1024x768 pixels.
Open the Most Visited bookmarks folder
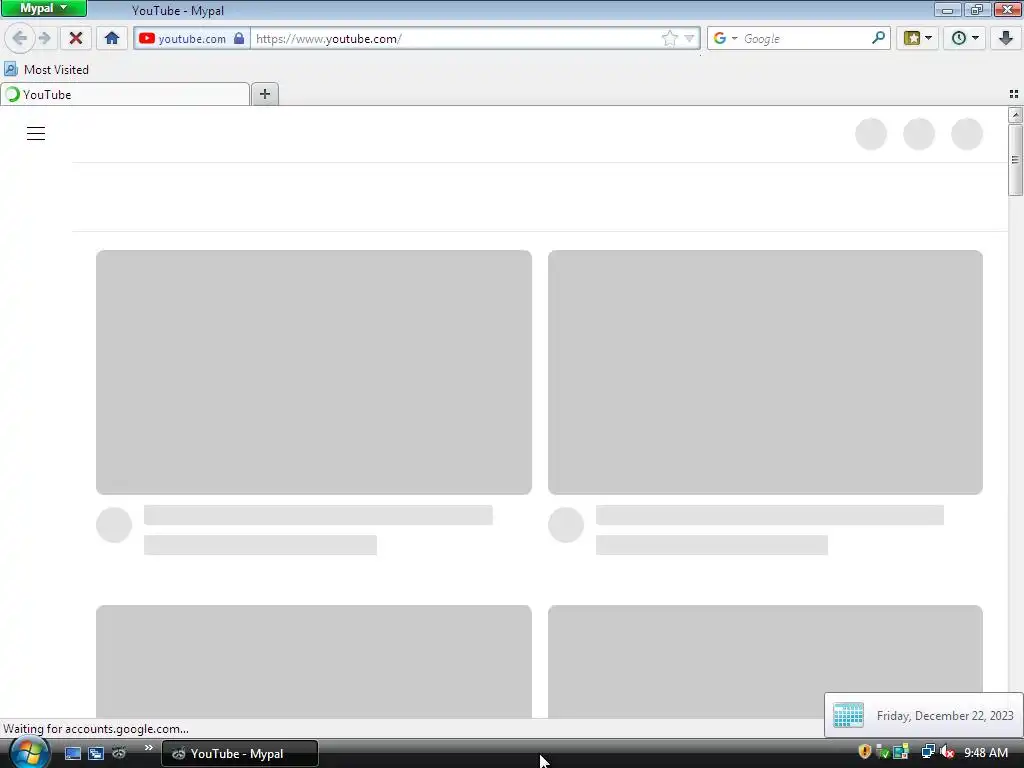[x=46, y=69]
